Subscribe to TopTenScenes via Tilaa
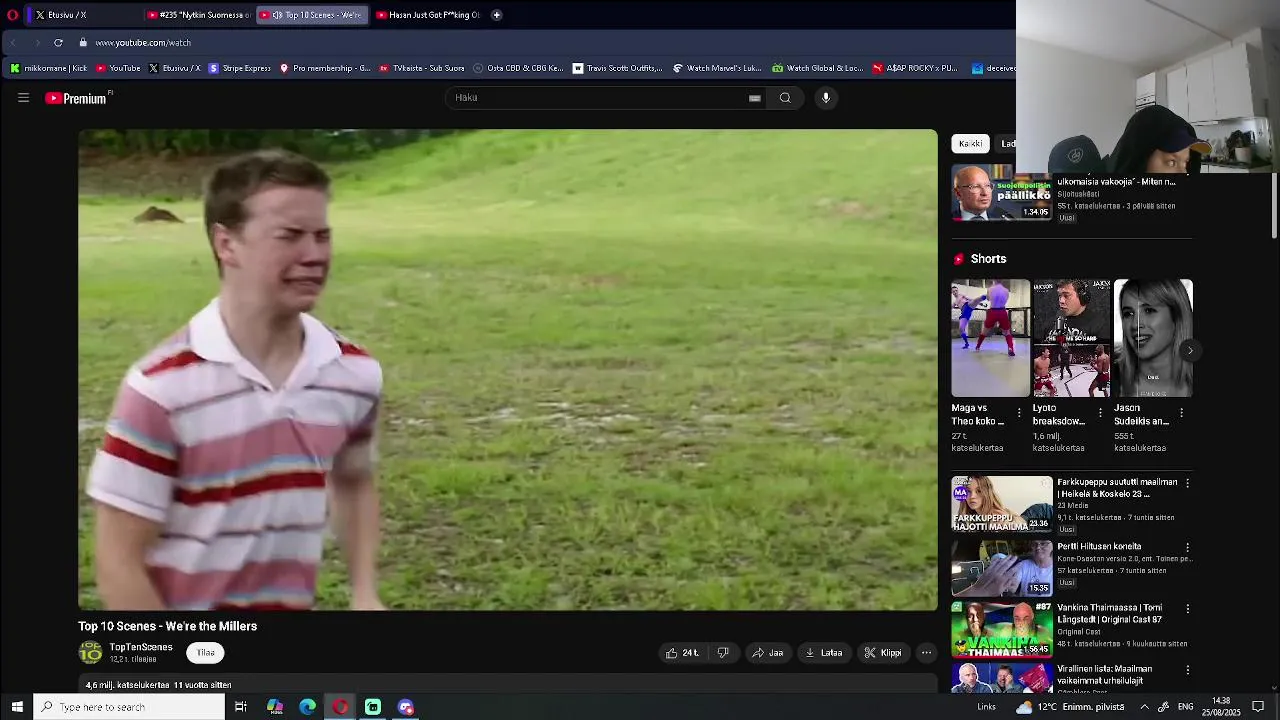 pyautogui.click(x=206, y=653)
